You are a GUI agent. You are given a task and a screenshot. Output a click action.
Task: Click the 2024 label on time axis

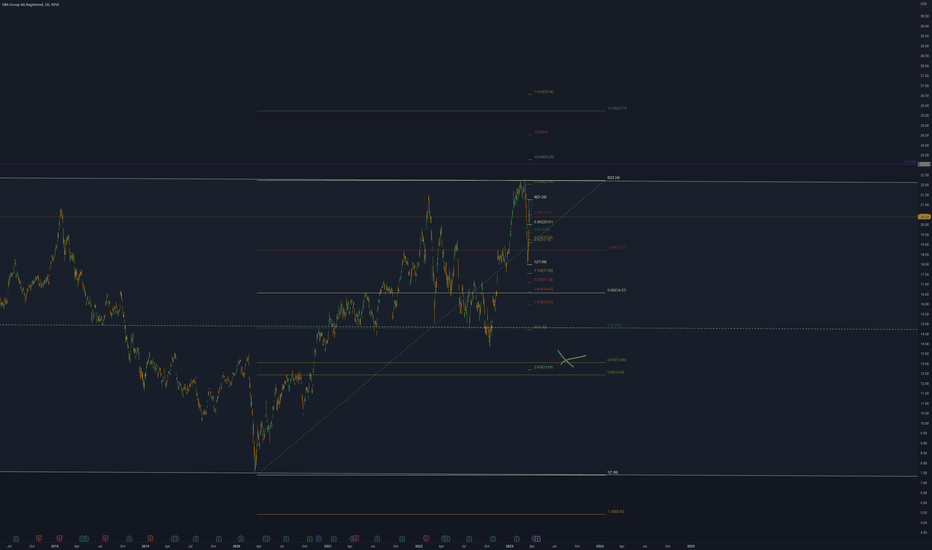[x=600, y=546]
